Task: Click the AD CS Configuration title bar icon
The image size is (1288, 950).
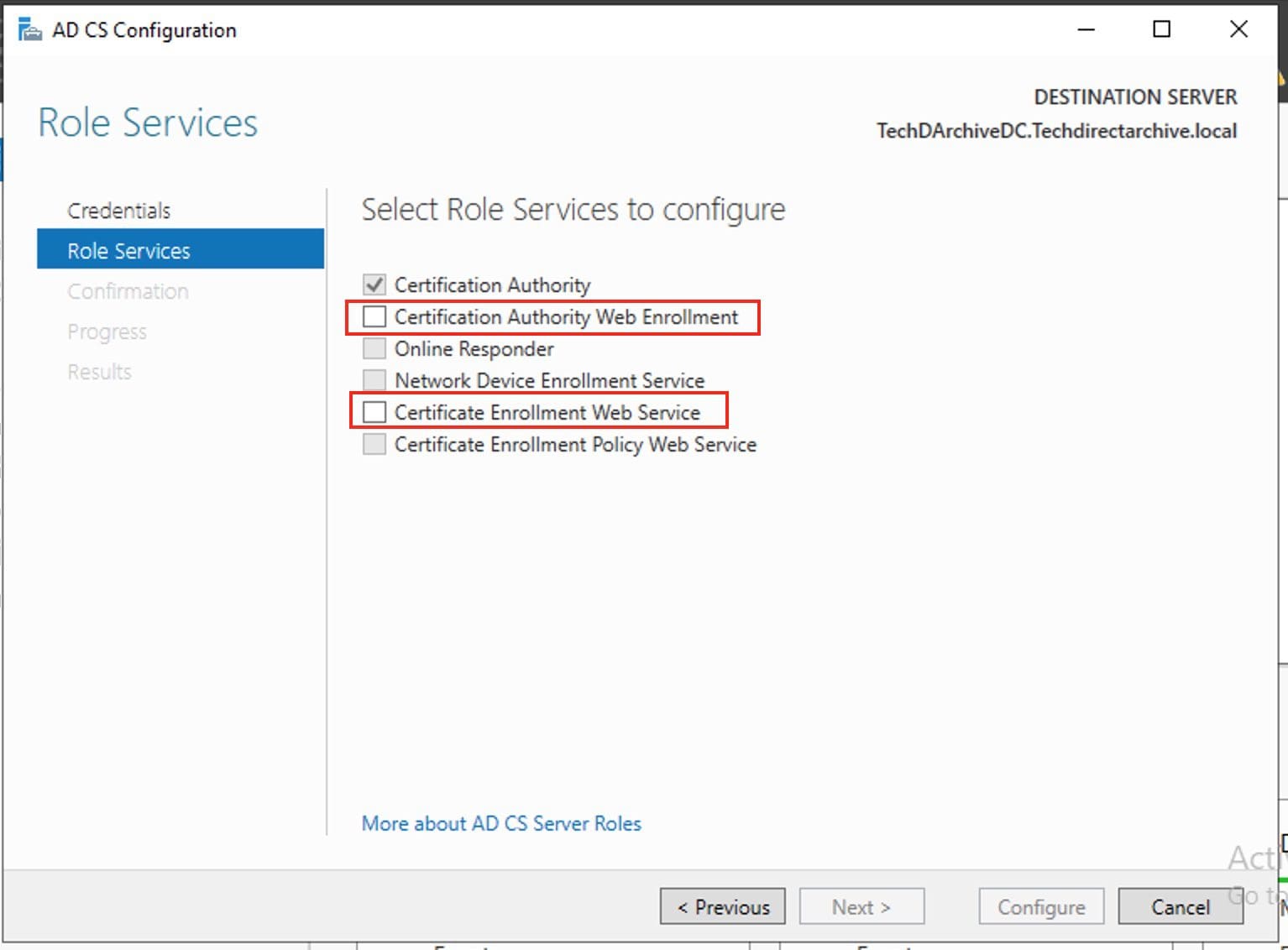Action: (29, 30)
